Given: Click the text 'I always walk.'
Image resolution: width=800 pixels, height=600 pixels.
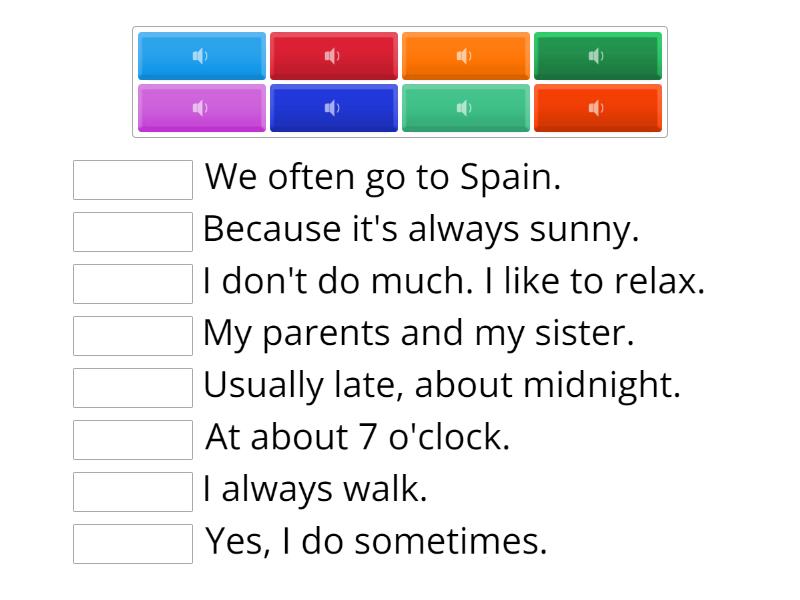Looking at the screenshot, I should (x=315, y=490).
